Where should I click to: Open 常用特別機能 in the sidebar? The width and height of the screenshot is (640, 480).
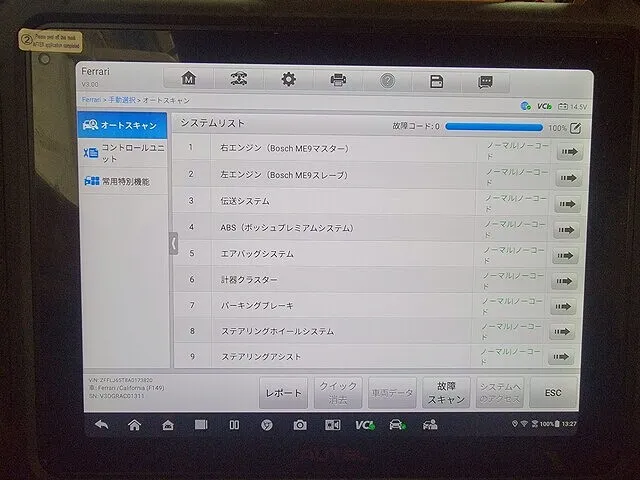pos(123,181)
